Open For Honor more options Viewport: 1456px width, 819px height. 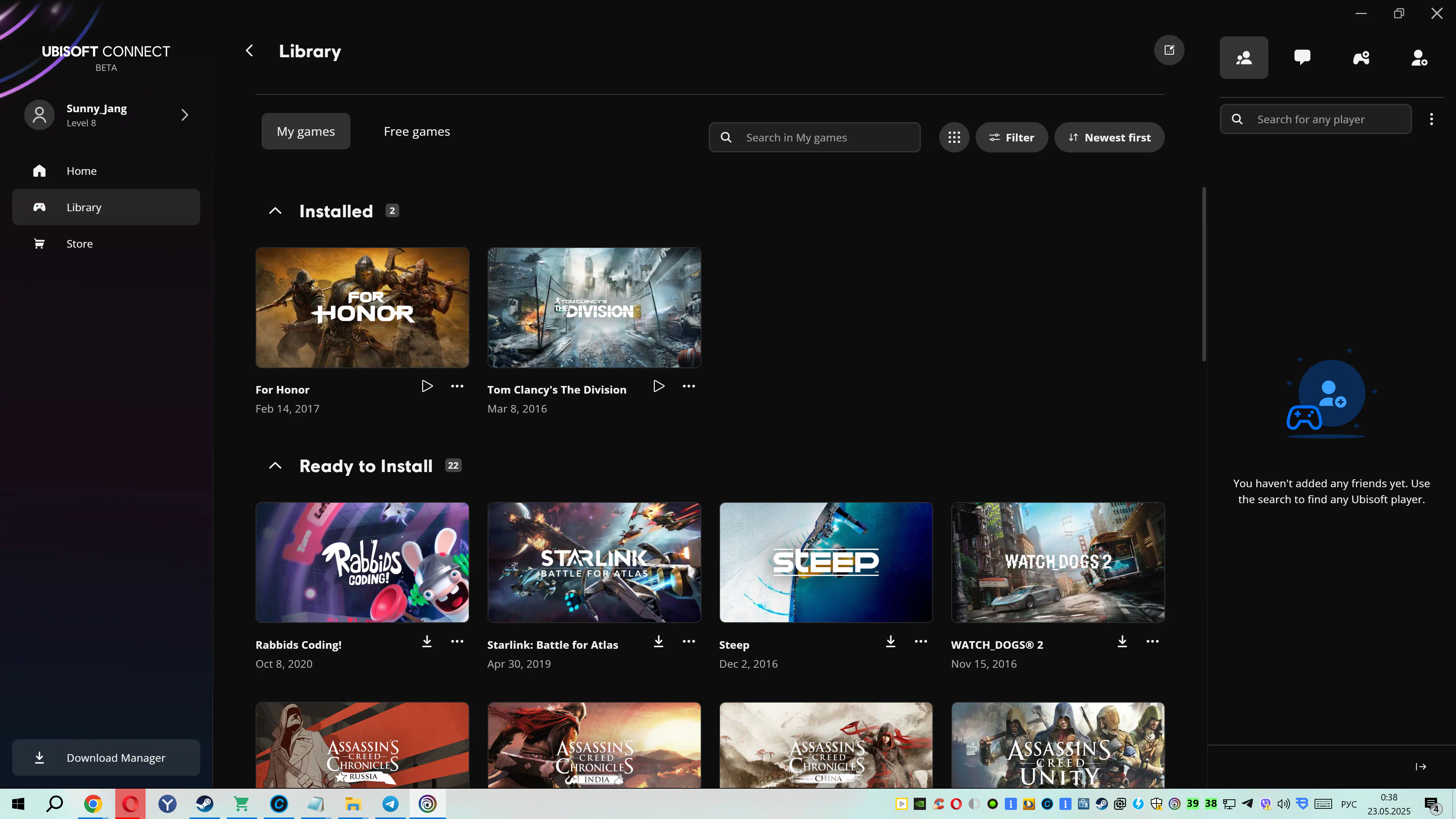click(x=457, y=386)
